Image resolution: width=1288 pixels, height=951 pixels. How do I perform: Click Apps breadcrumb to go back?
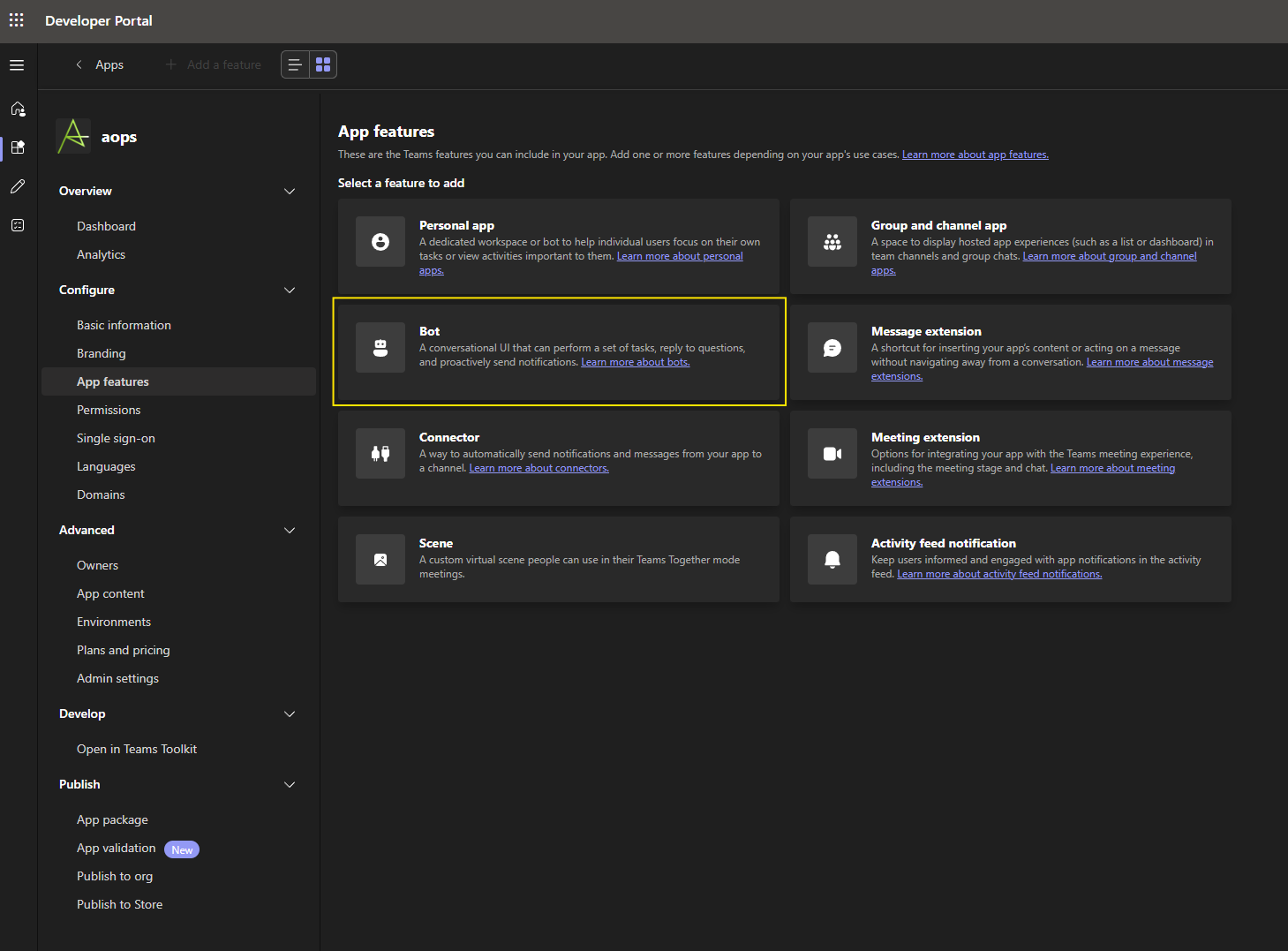click(x=109, y=64)
